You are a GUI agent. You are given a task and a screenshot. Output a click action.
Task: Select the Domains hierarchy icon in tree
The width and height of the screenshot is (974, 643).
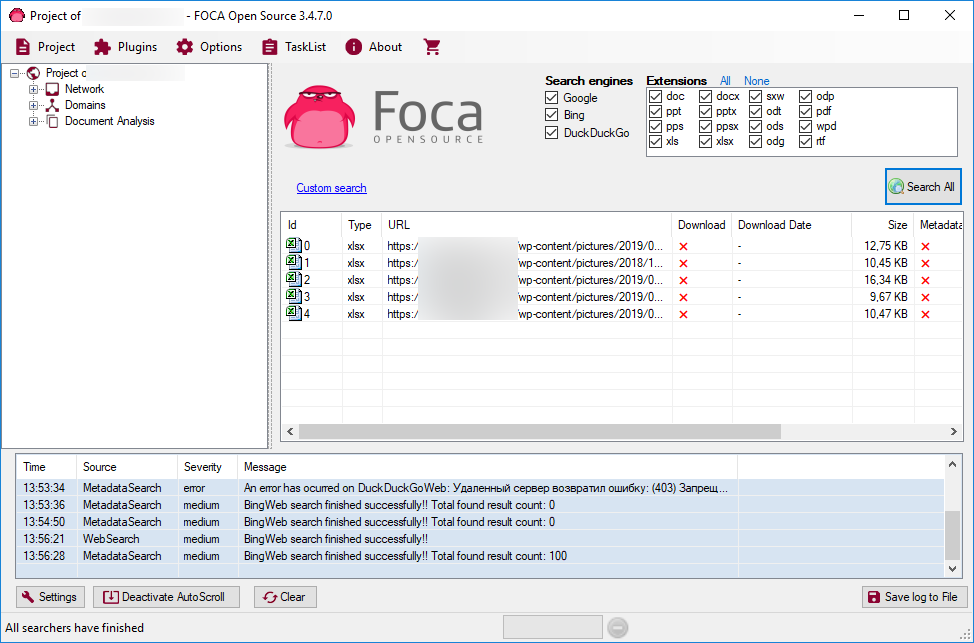click(x=53, y=106)
